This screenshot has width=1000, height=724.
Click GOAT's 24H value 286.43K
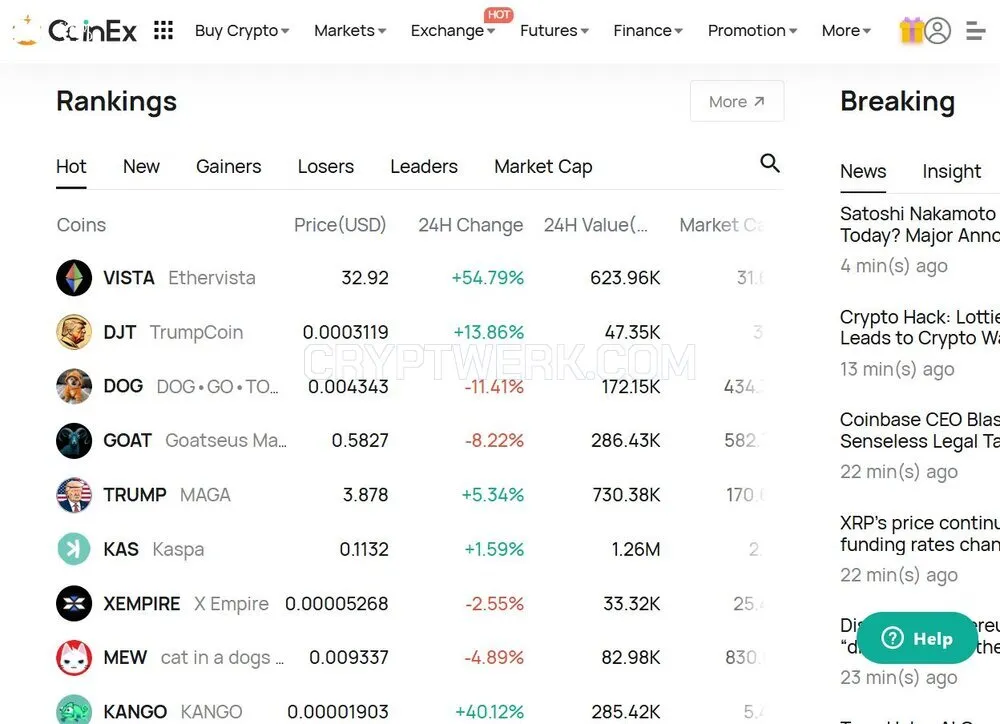point(626,440)
